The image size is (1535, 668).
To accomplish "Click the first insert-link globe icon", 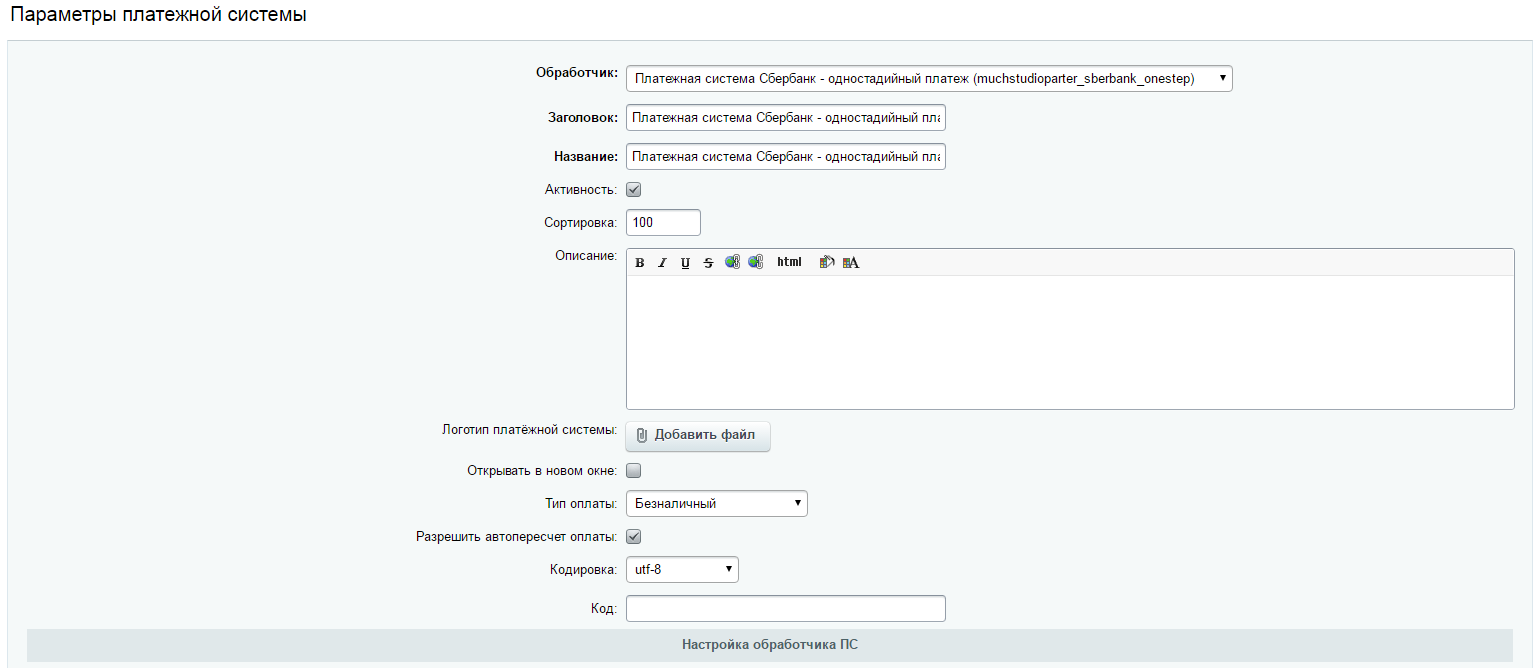I will click(732, 262).
